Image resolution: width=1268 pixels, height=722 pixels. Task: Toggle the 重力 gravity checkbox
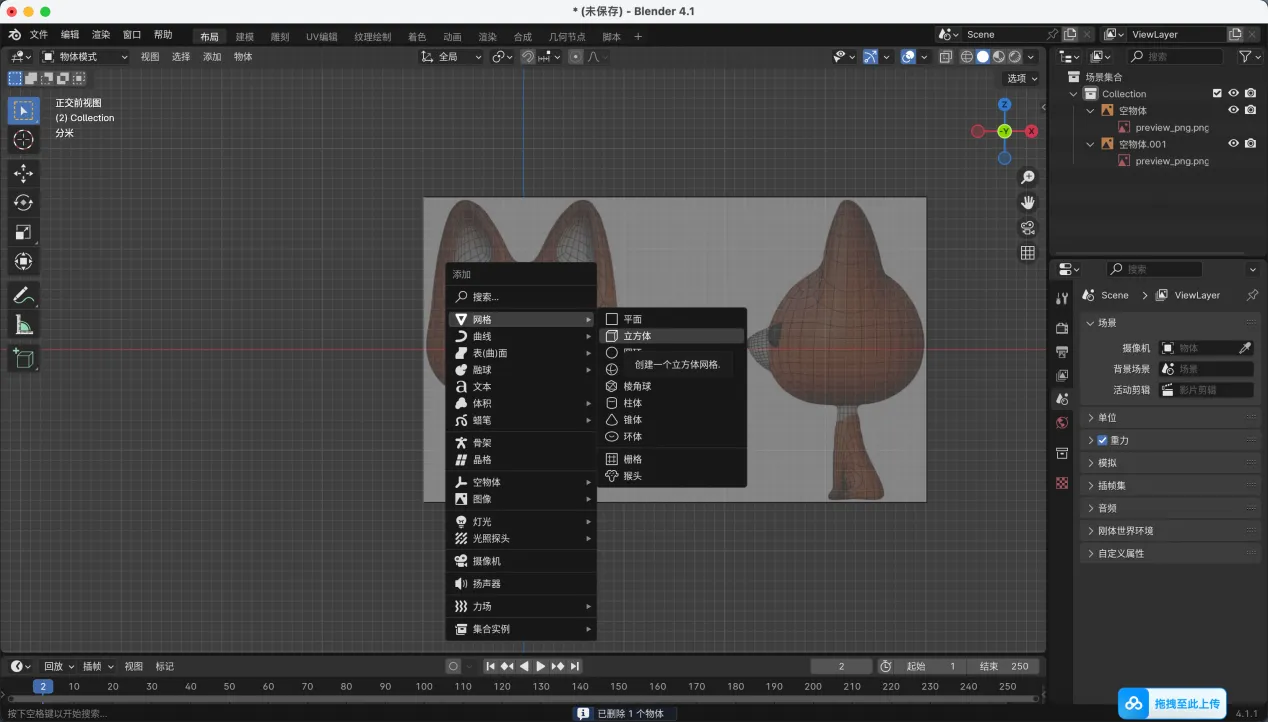[1102, 440]
